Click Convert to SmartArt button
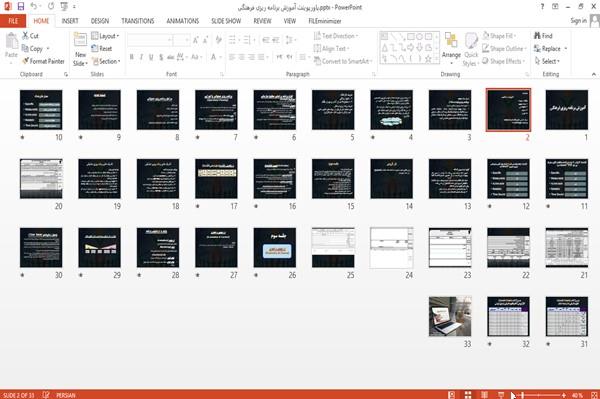Viewport: 600px width, 399px height. point(343,61)
